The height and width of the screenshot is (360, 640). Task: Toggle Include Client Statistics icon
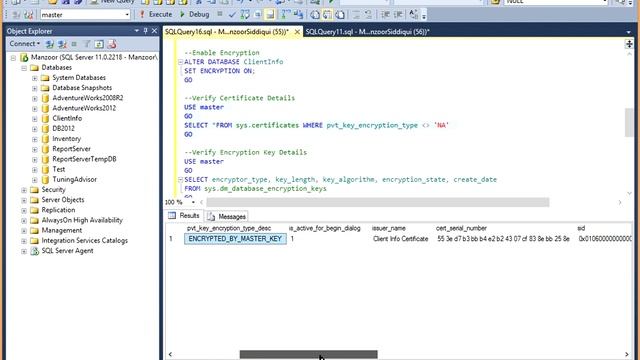[x=298, y=15]
